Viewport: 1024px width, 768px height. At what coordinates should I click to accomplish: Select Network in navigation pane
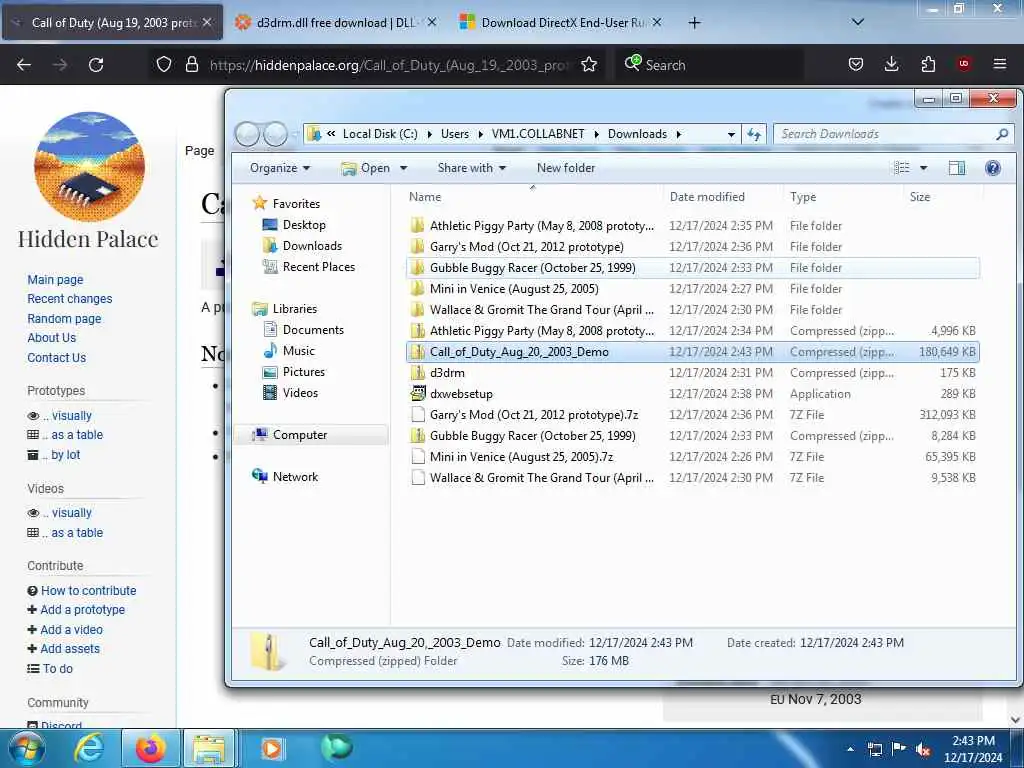click(x=295, y=477)
